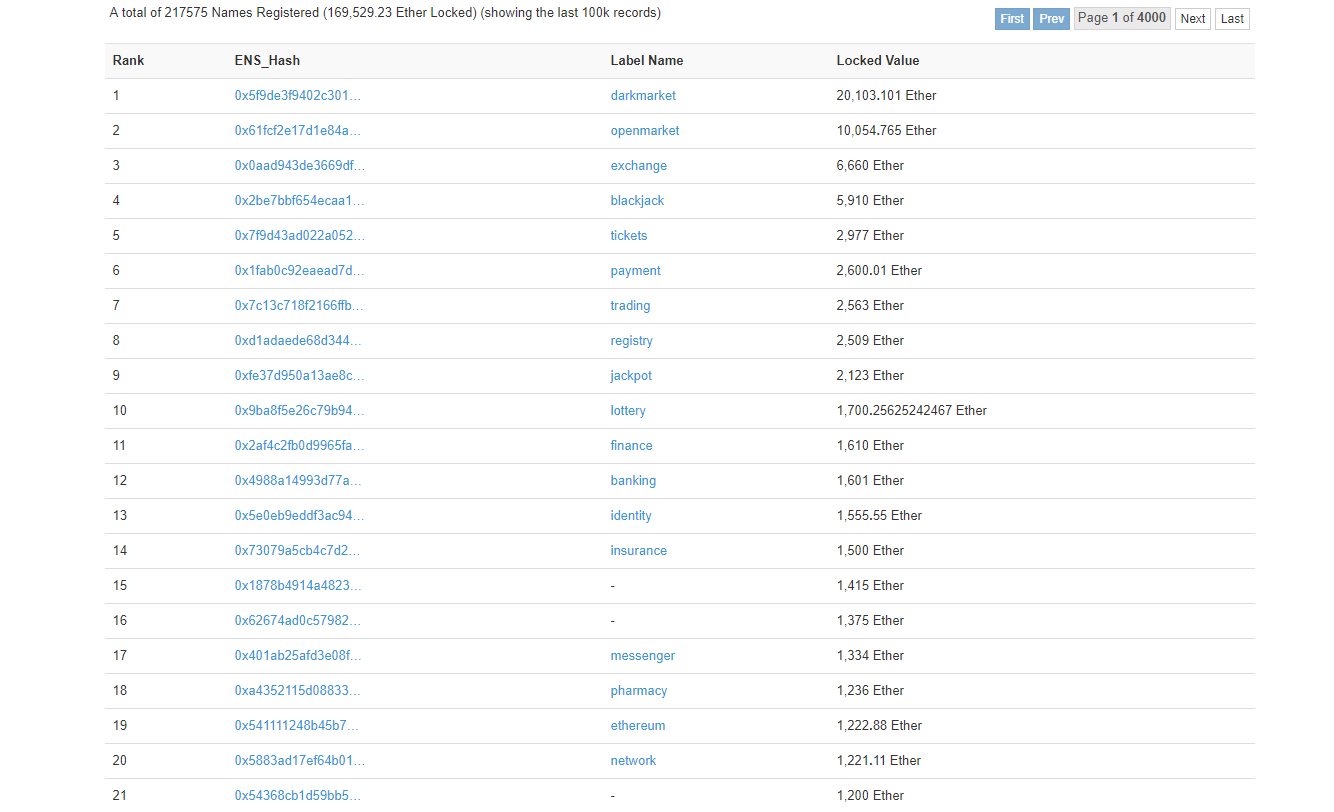Open the payment label link
This screenshot has height=812, width=1334.
click(636, 271)
